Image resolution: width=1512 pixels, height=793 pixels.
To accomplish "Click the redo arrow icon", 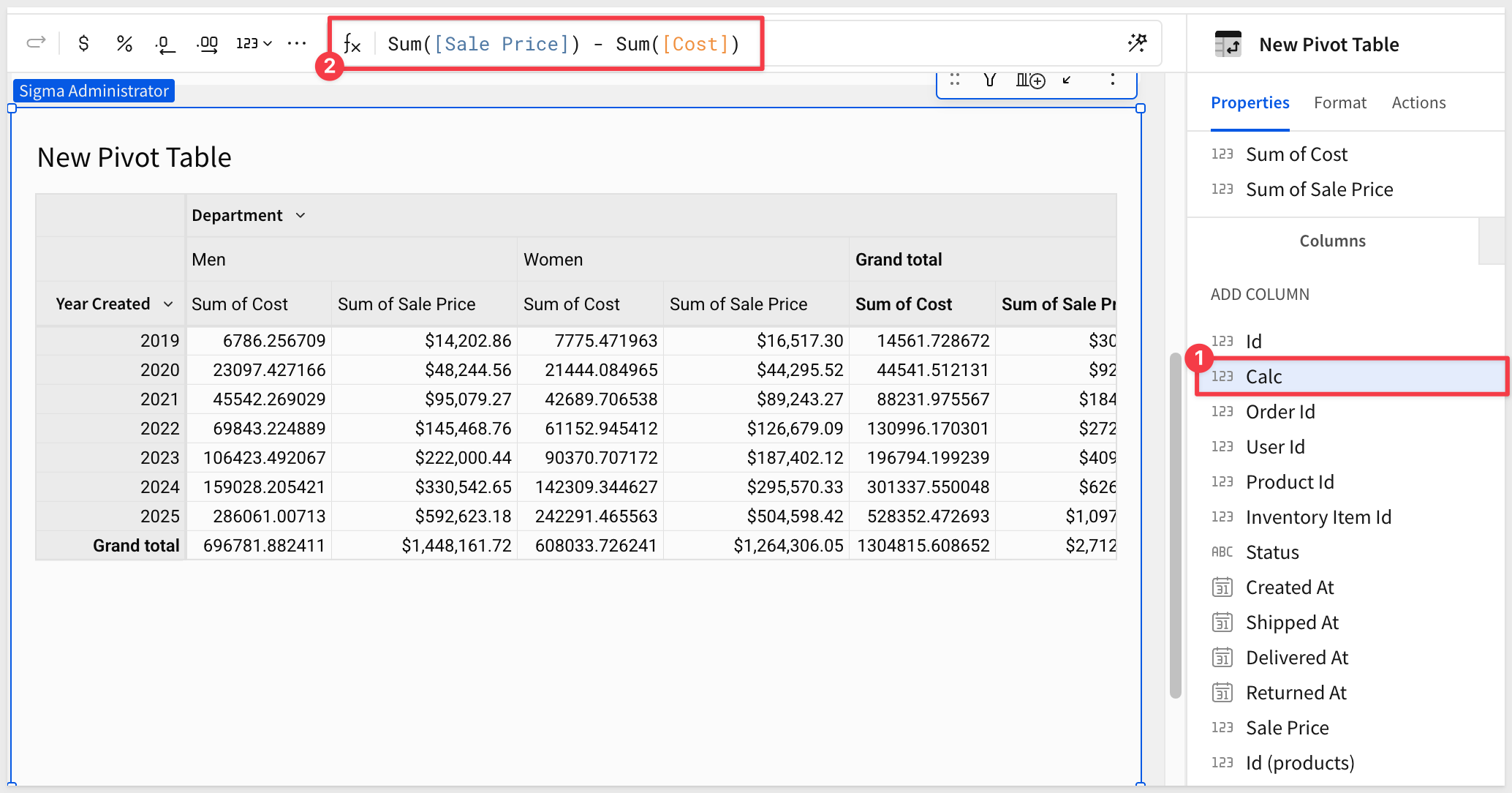I will click(36, 42).
